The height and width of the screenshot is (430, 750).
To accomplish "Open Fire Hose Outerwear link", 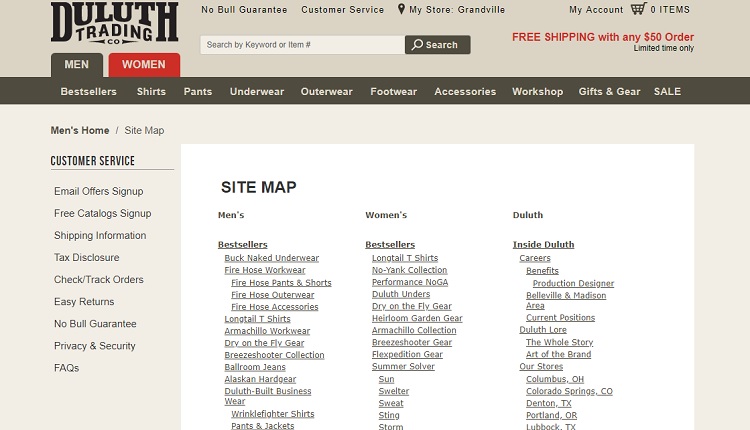I will [x=273, y=295].
